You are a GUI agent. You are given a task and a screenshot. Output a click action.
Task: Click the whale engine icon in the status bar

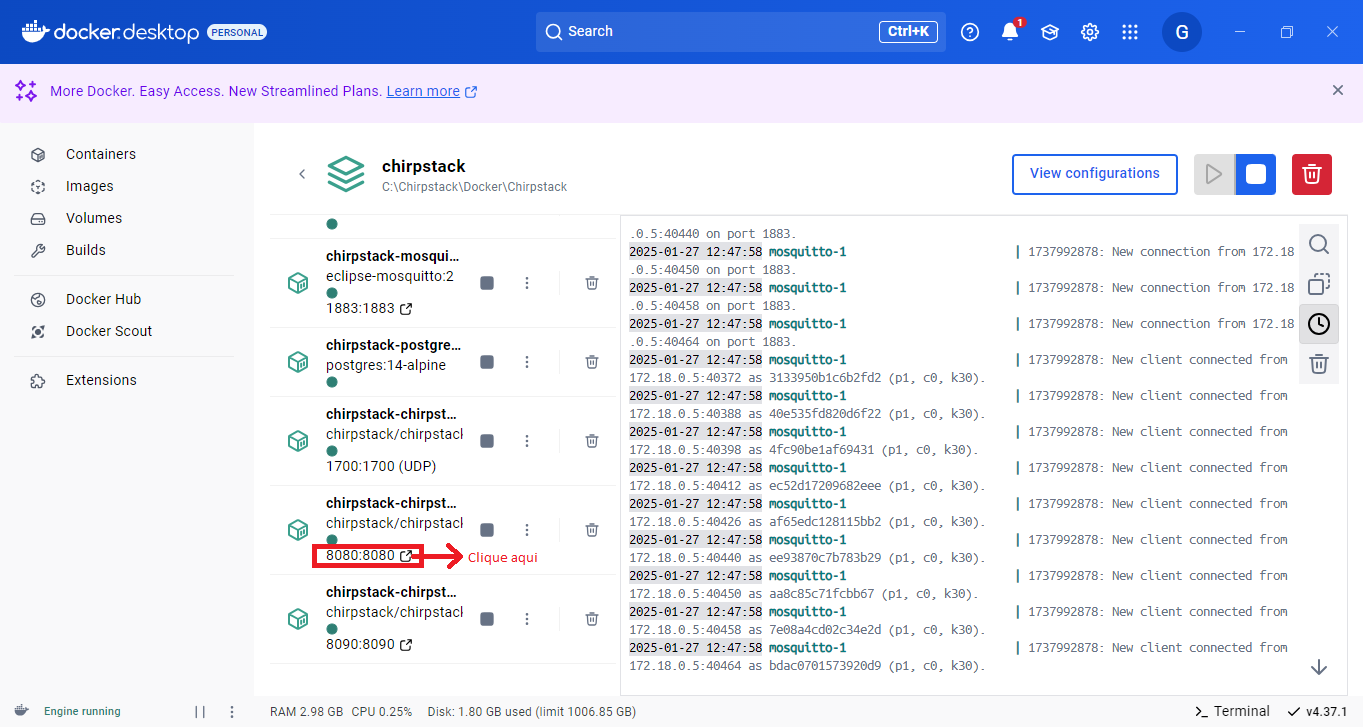click(x=21, y=712)
